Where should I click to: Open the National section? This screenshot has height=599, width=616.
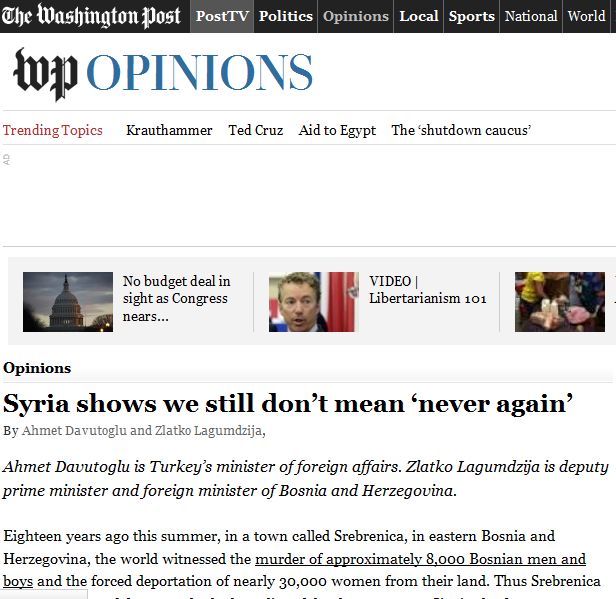(531, 16)
